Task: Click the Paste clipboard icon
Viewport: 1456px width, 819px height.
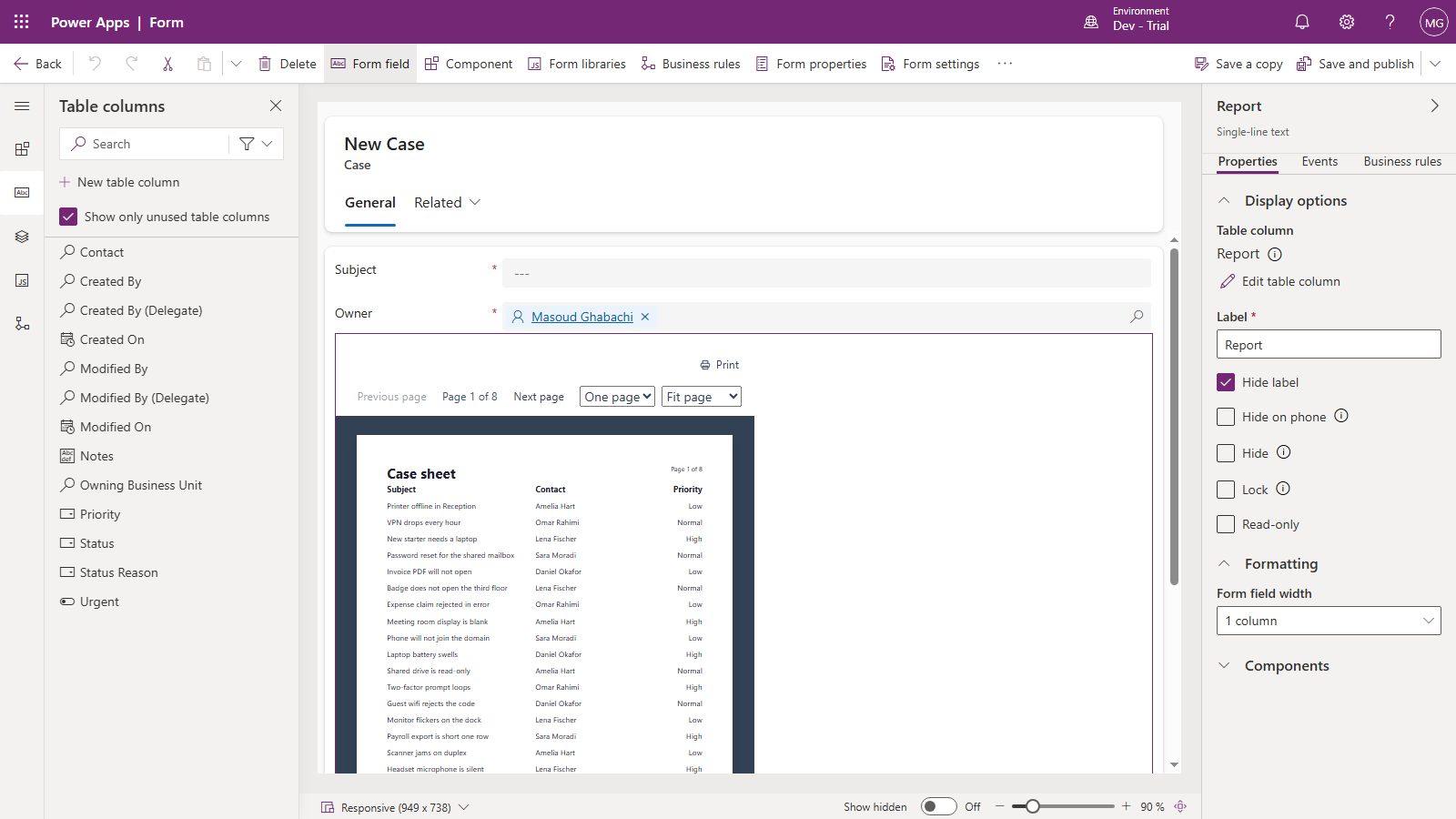Action: pos(204,64)
